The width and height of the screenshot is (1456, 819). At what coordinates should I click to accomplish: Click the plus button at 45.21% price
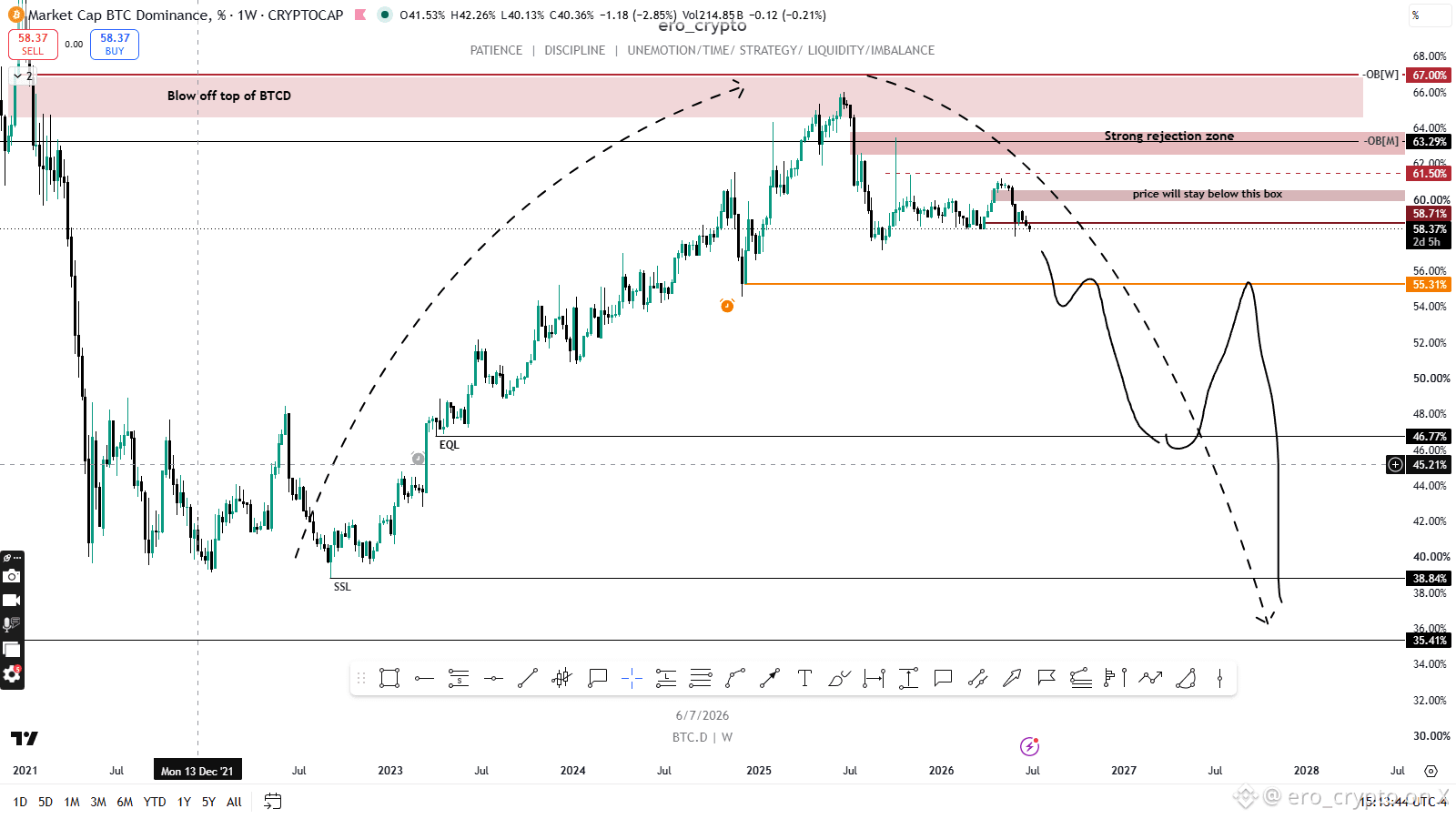click(1395, 465)
